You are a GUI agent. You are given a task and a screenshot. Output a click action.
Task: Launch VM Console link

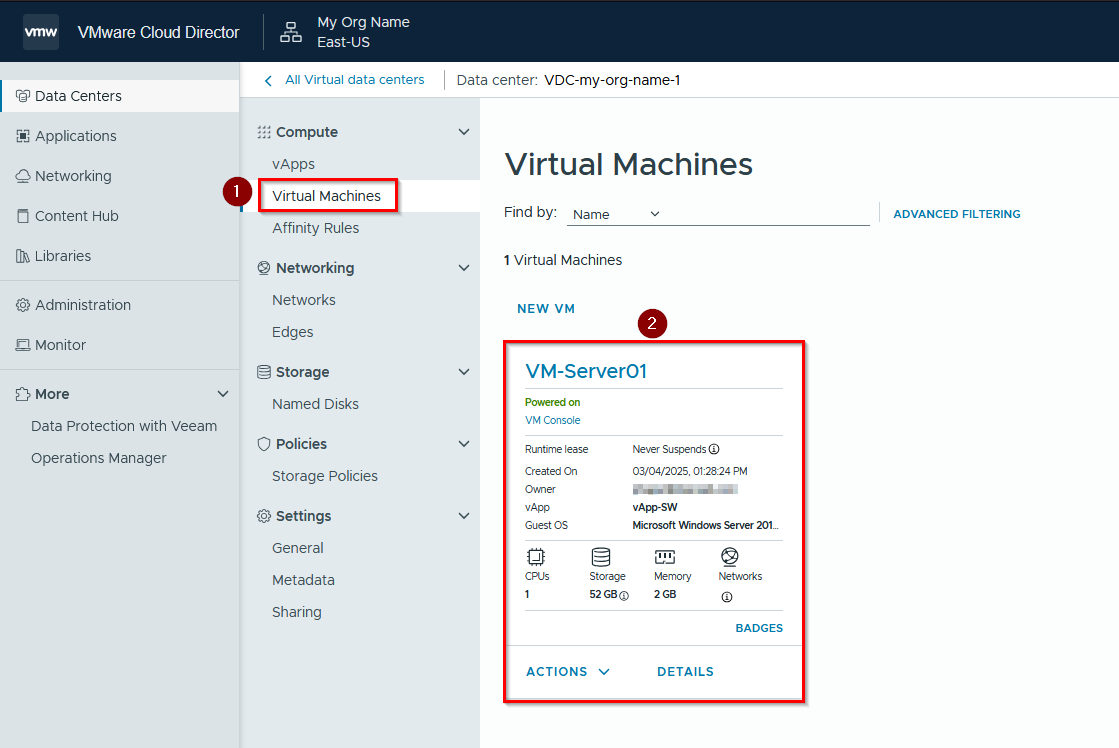552,420
